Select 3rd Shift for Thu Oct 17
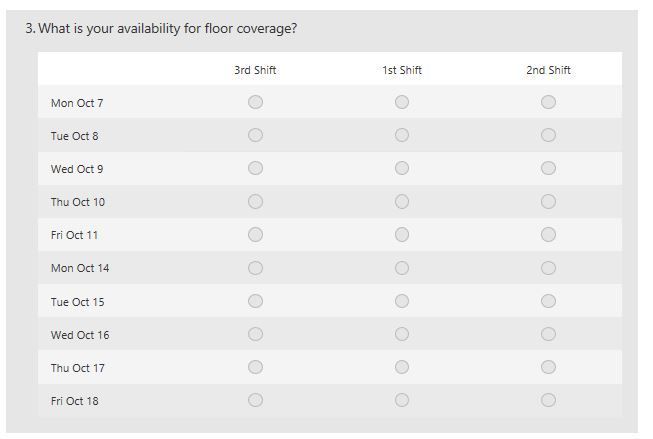Image resolution: width=653 pixels, height=439 pixels. point(255,367)
